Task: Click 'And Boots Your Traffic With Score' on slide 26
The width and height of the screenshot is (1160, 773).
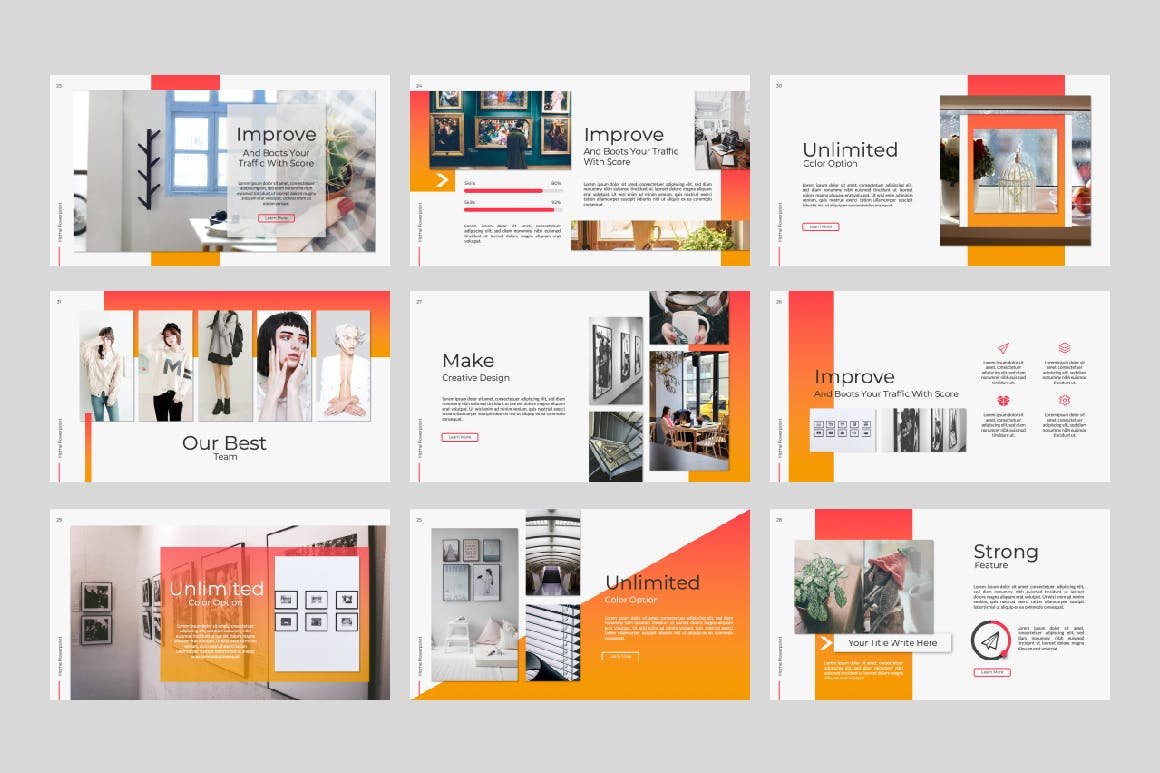Action: click(886, 394)
